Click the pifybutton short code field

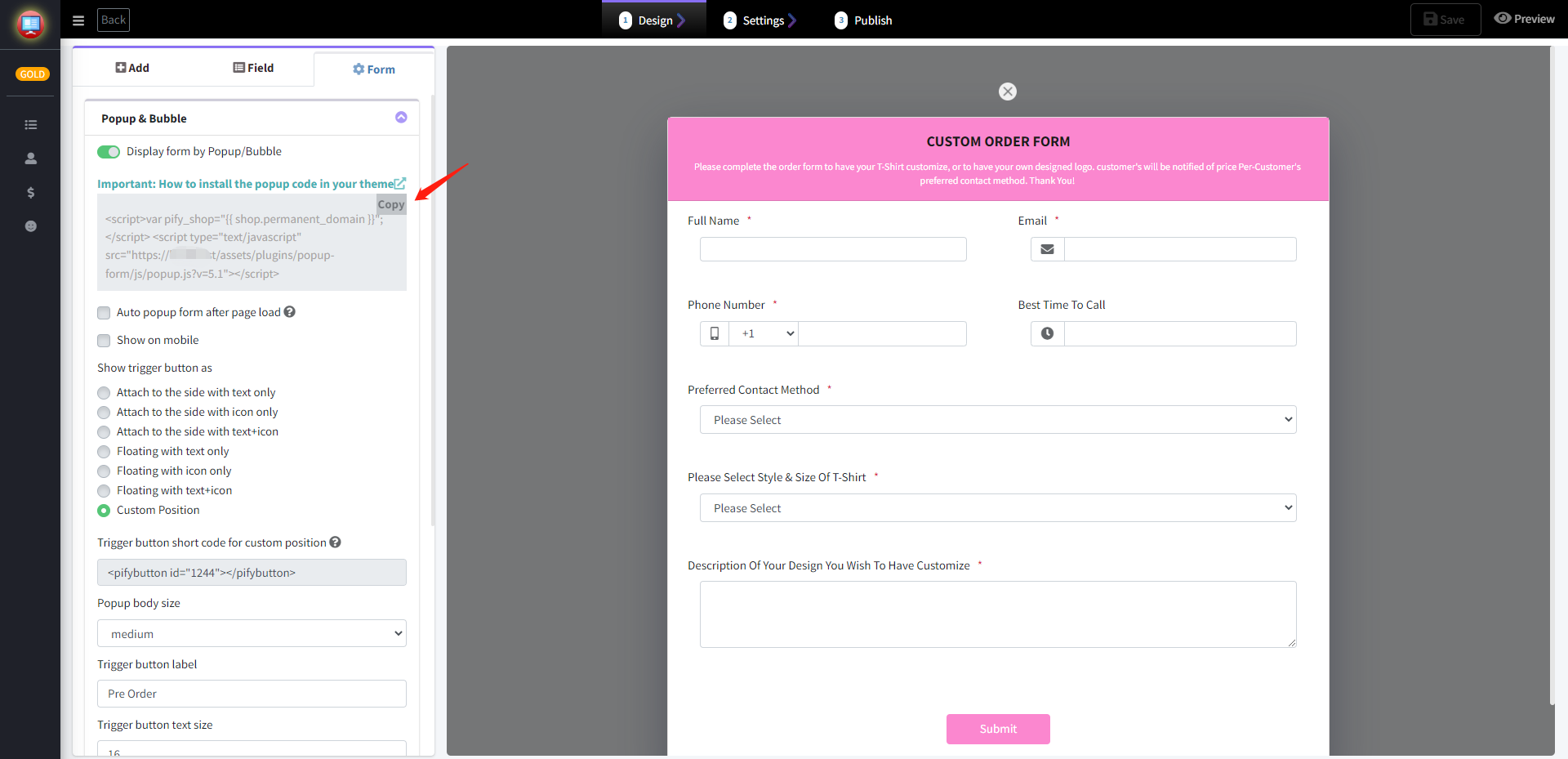point(252,573)
